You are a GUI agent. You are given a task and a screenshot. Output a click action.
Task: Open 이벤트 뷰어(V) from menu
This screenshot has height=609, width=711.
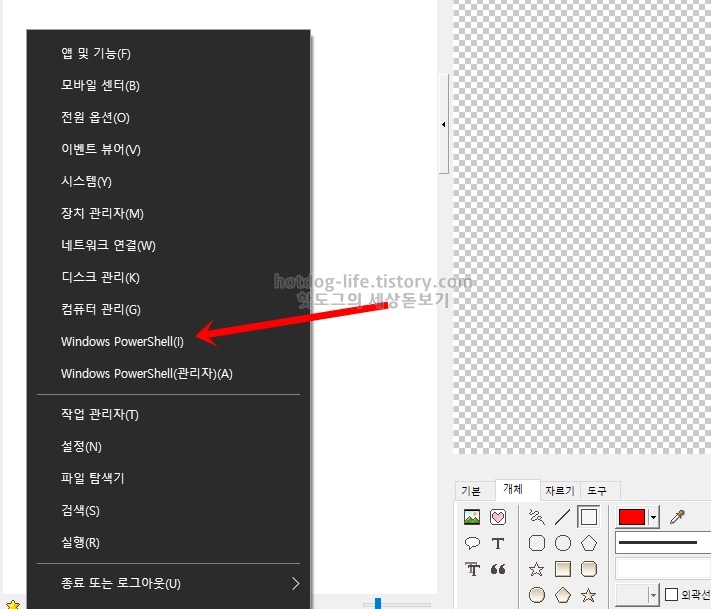pos(169,149)
